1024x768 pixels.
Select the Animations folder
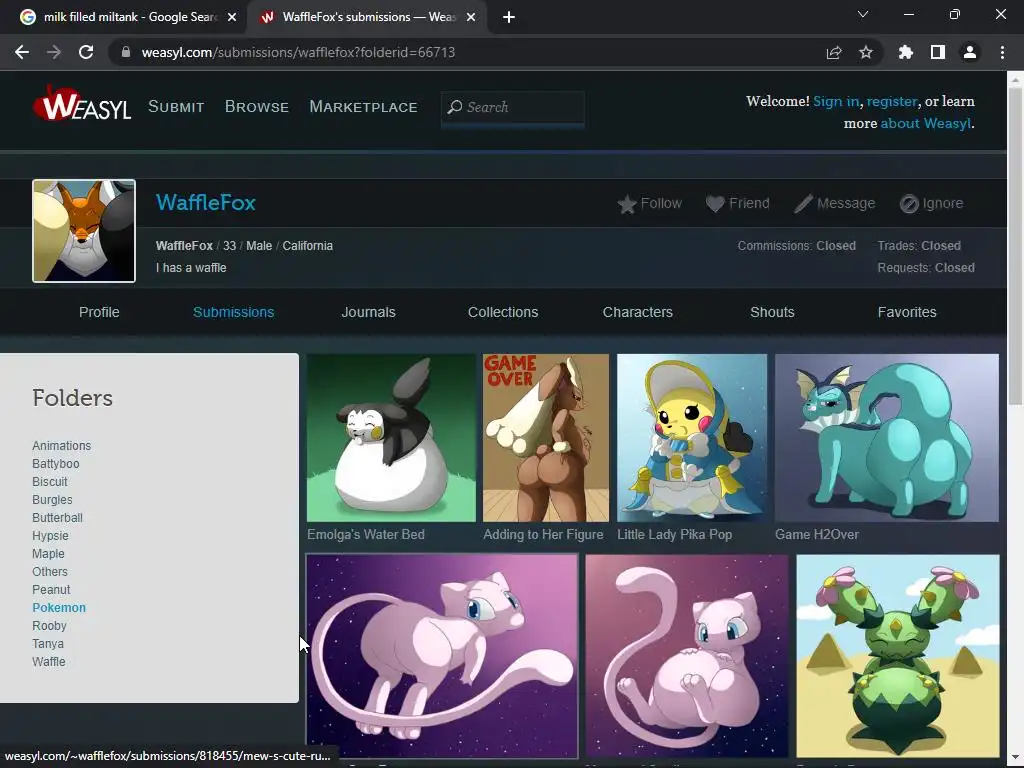[x=61, y=446]
